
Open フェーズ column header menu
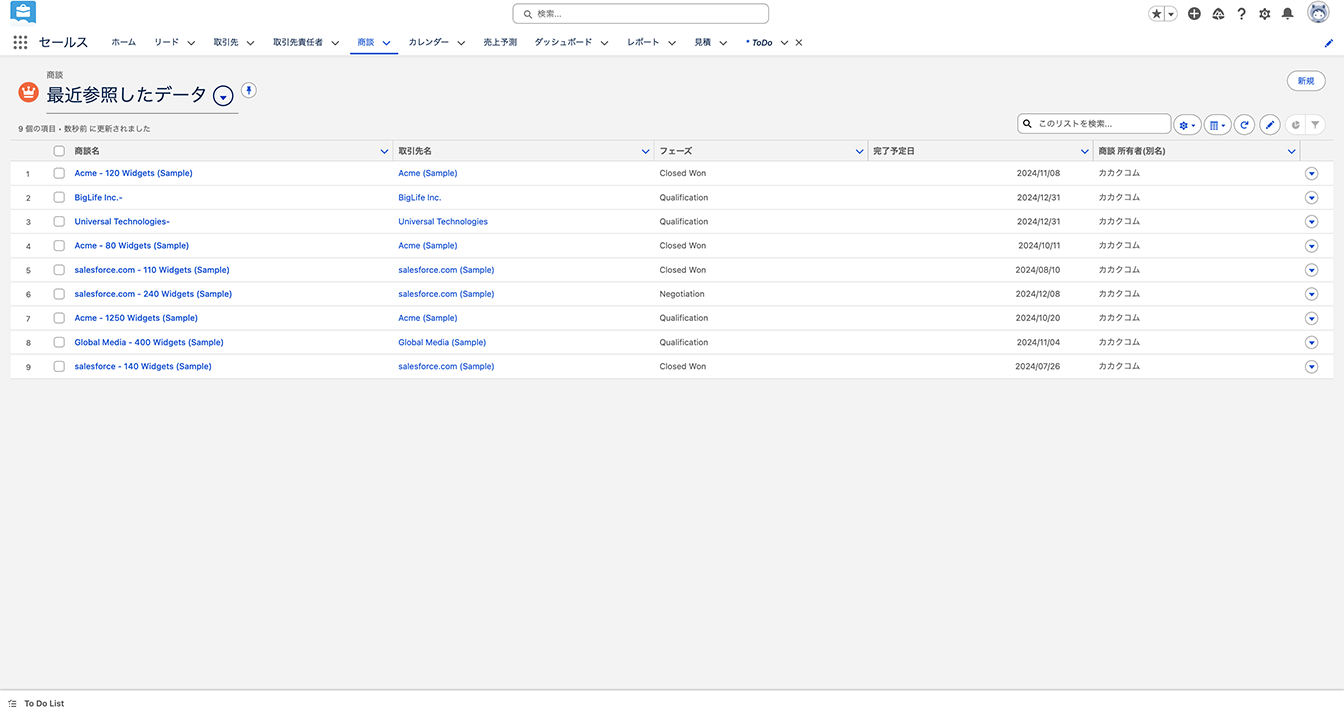pos(860,151)
